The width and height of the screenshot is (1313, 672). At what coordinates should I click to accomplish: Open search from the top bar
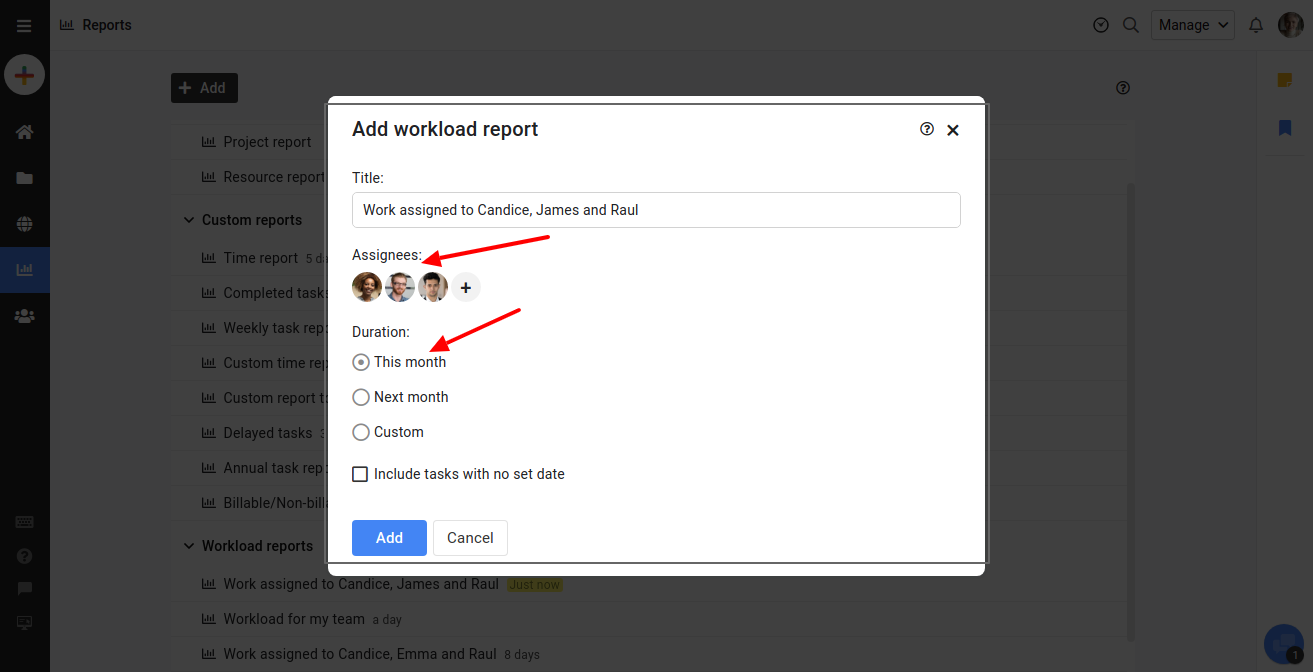pos(1130,25)
